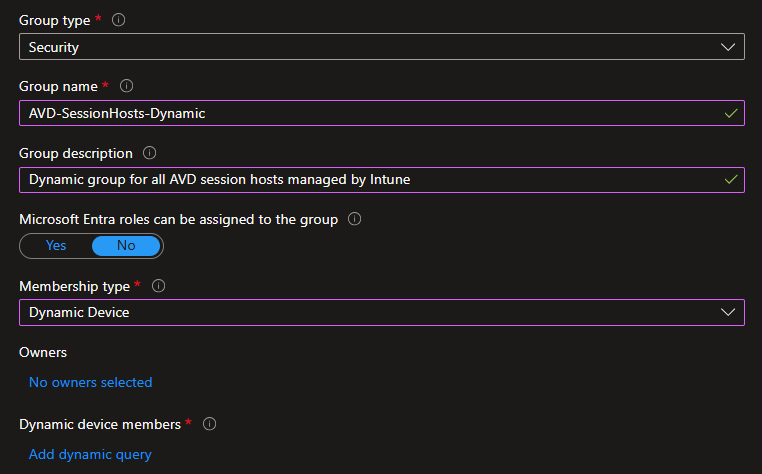Open the Group type dropdown

tap(380, 47)
